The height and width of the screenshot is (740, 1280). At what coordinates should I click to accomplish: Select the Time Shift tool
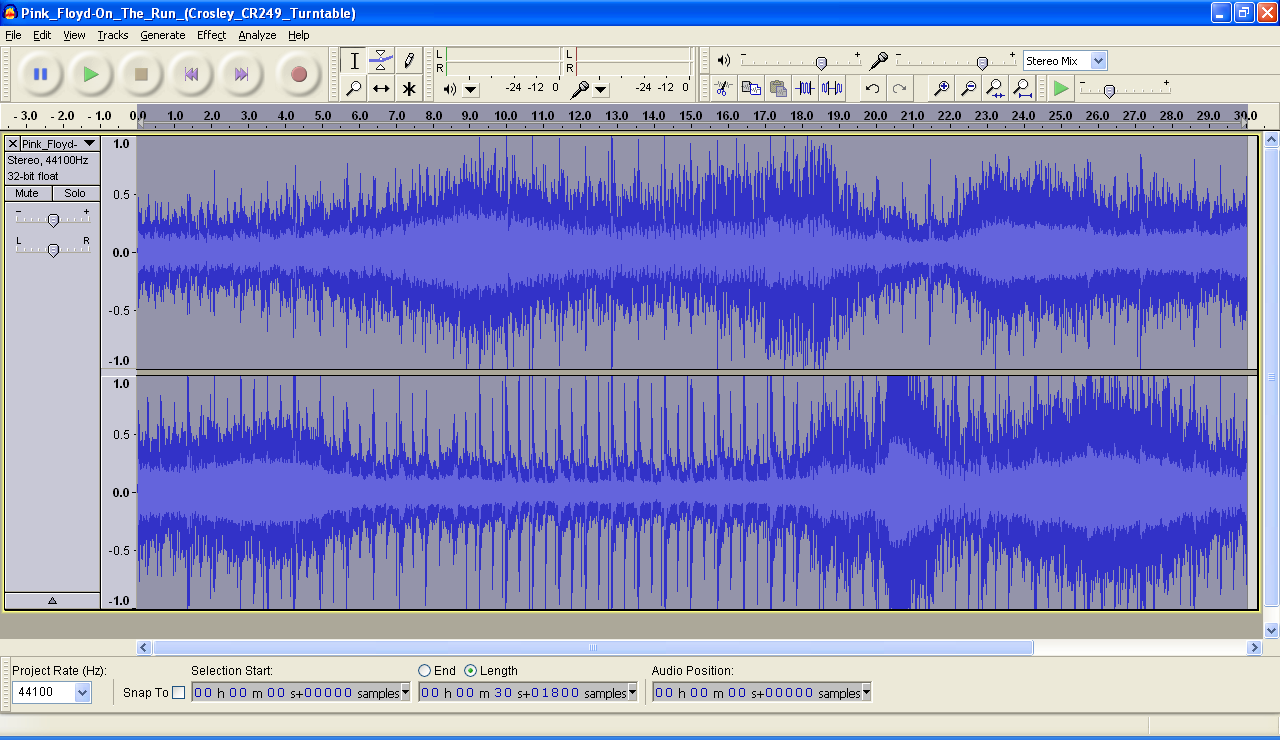tap(381, 88)
